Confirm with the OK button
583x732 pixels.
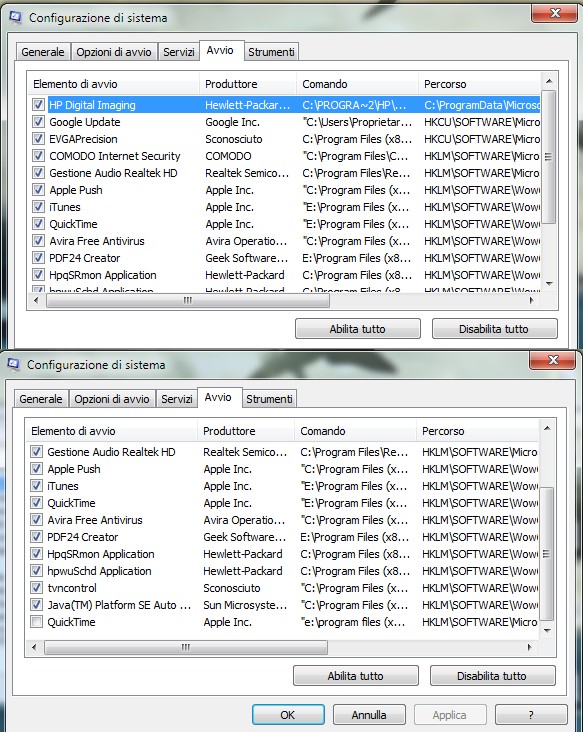point(288,715)
